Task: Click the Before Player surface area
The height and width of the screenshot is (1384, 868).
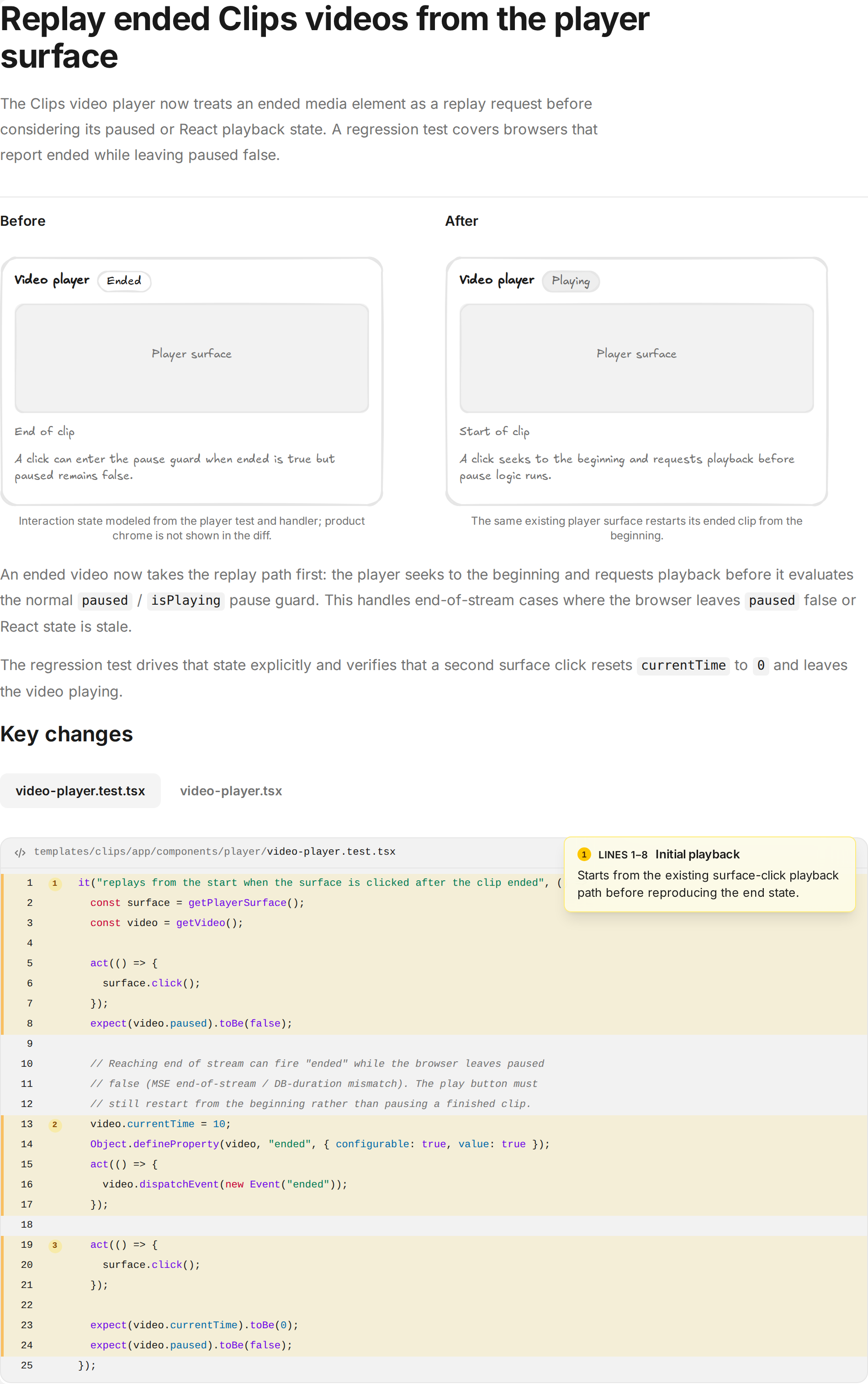Action: tap(192, 358)
